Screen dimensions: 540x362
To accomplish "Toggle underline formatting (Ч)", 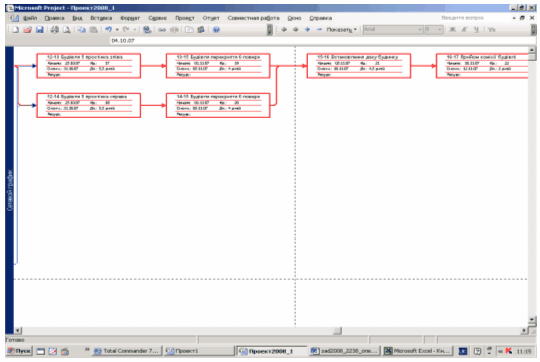I will point(476,30).
